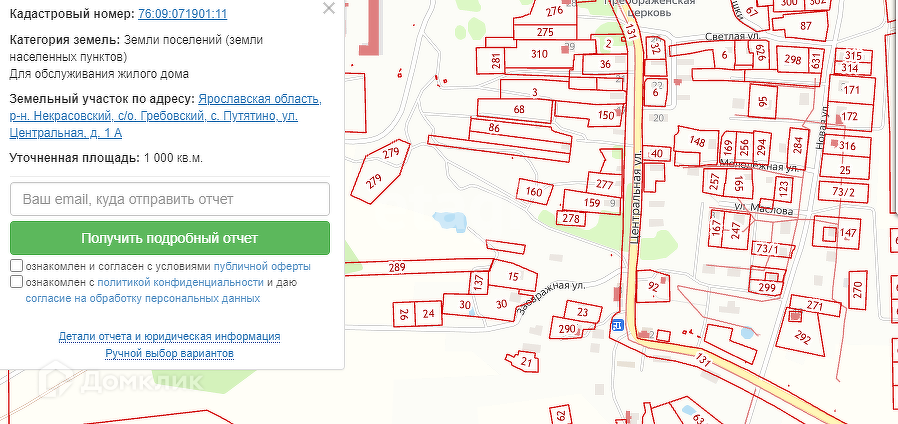Select land parcel 92 on map
This screenshot has width=898, height=424.
point(653,285)
